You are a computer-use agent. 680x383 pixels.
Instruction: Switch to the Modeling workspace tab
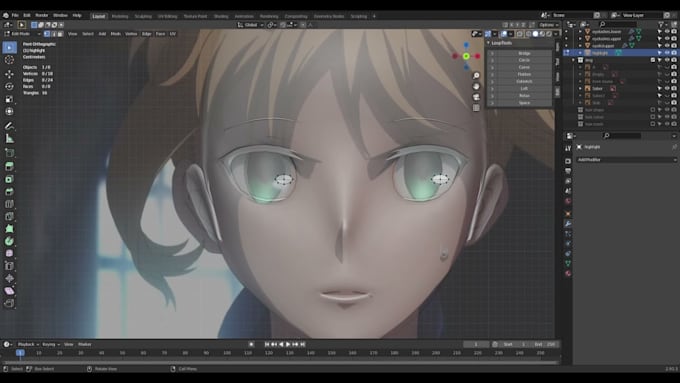tap(120, 16)
